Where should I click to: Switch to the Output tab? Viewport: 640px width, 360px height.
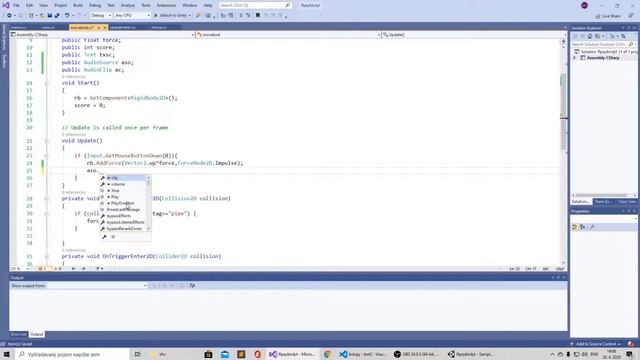[37, 334]
